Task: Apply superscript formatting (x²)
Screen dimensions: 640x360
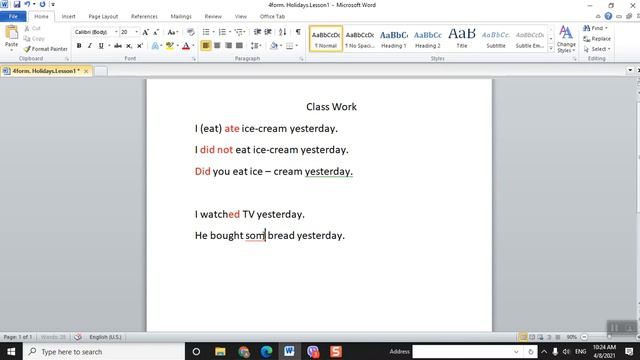Action: tap(140, 46)
